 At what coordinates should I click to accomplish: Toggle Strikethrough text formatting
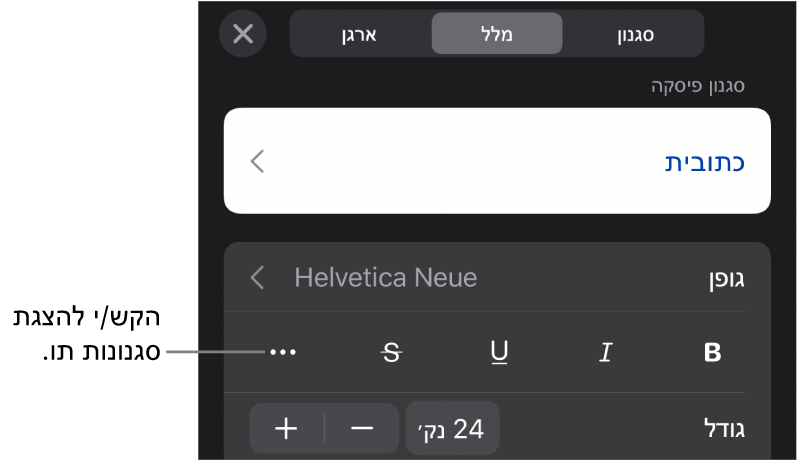point(391,353)
